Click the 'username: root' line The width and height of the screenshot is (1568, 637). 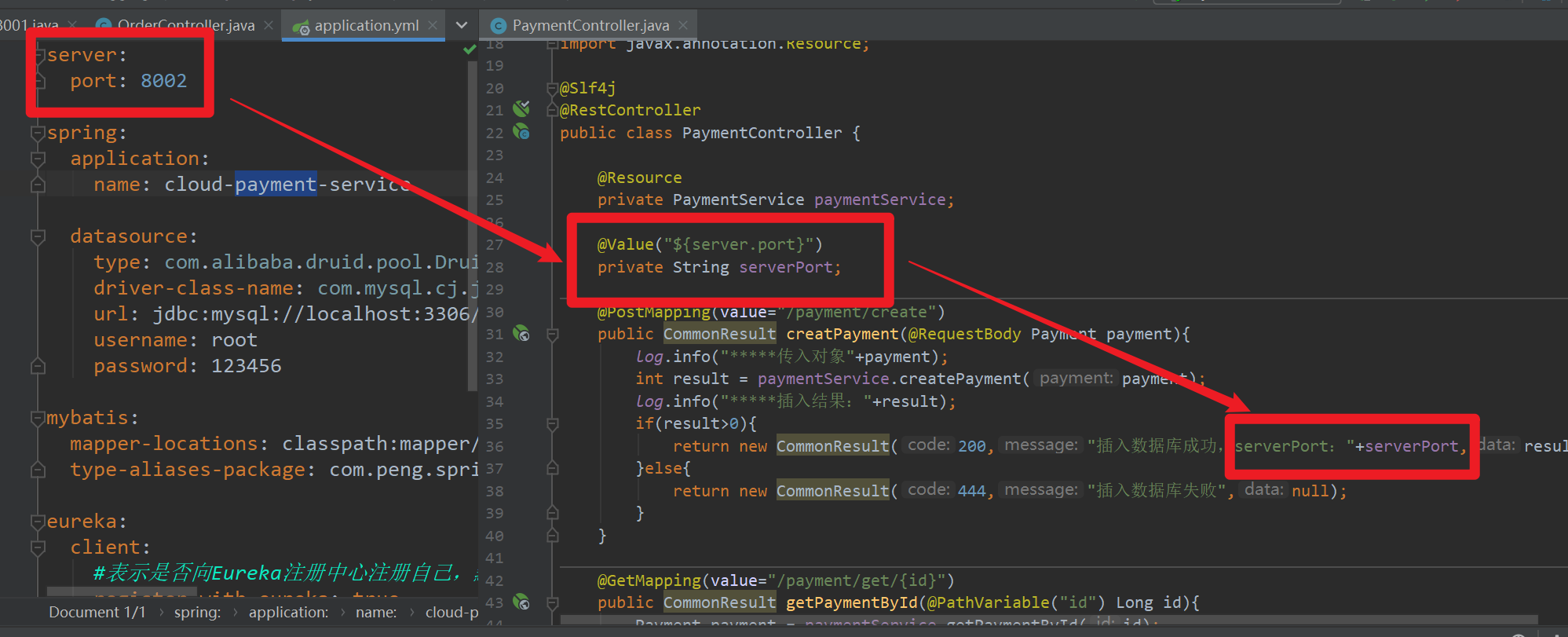click(175, 340)
